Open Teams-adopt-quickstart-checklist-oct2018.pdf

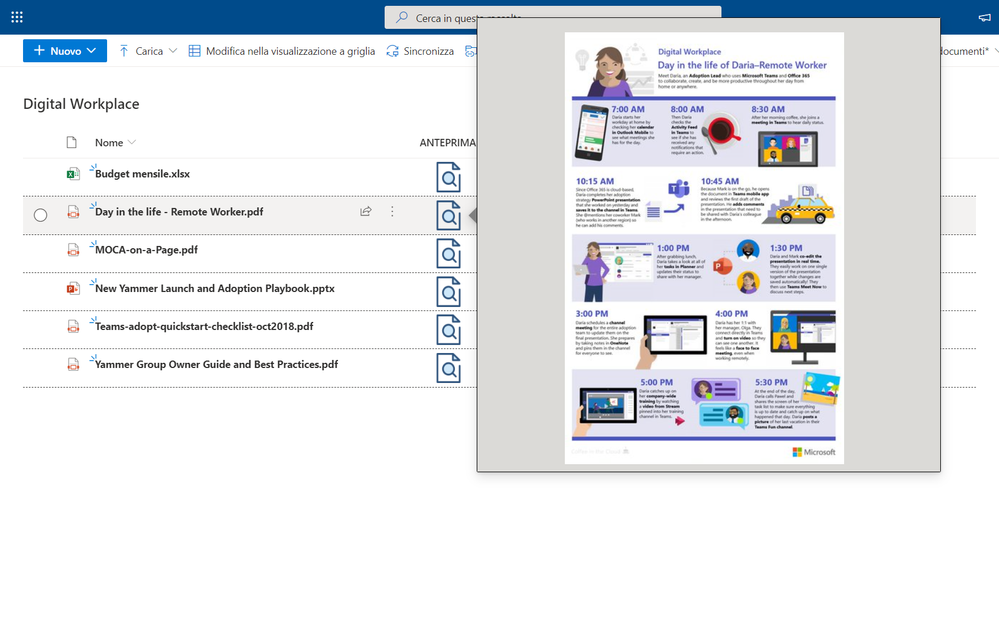click(x=204, y=326)
